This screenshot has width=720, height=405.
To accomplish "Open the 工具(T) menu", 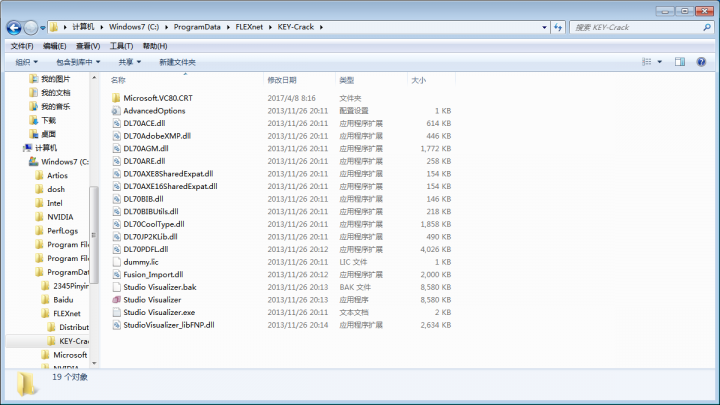I will tap(121, 46).
